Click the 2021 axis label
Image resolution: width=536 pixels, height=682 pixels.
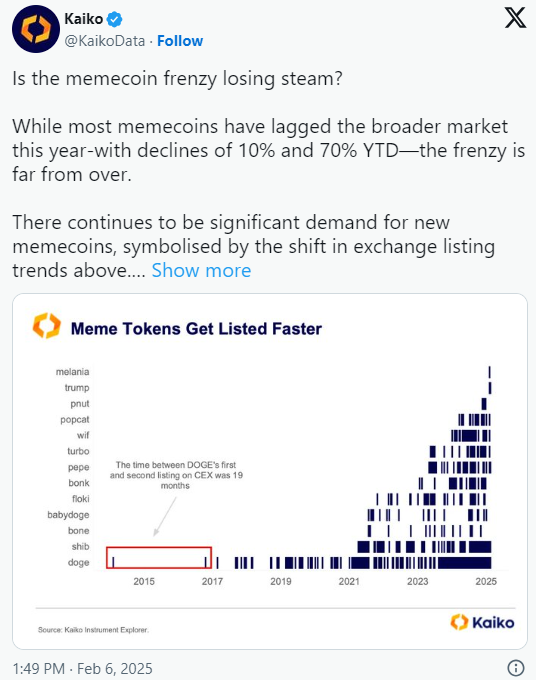349,582
